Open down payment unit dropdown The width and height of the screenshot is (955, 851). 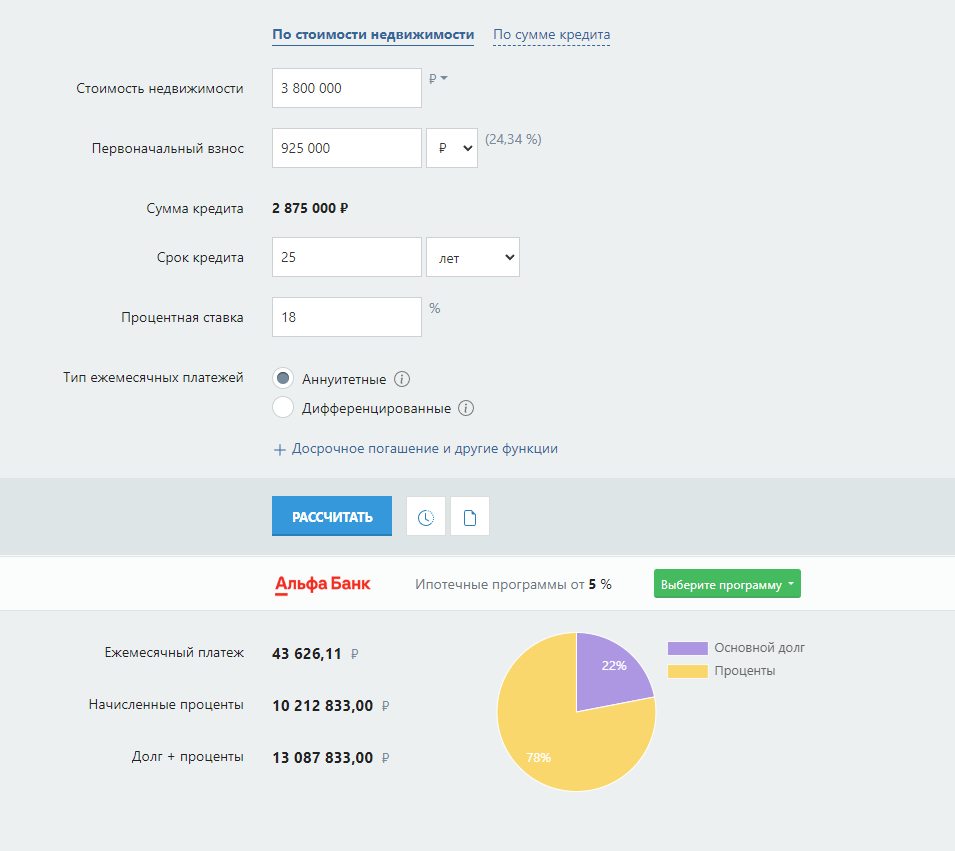pos(452,148)
